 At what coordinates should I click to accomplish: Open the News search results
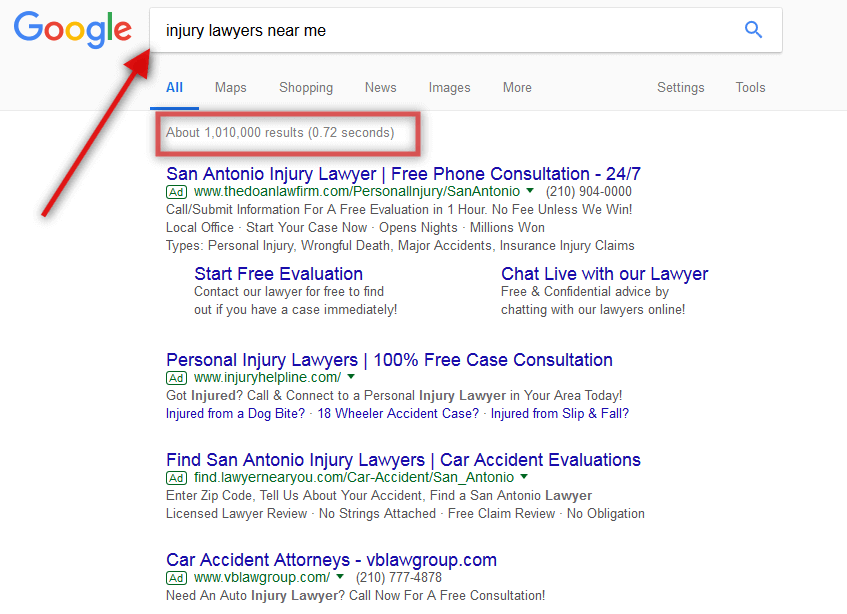tap(380, 87)
